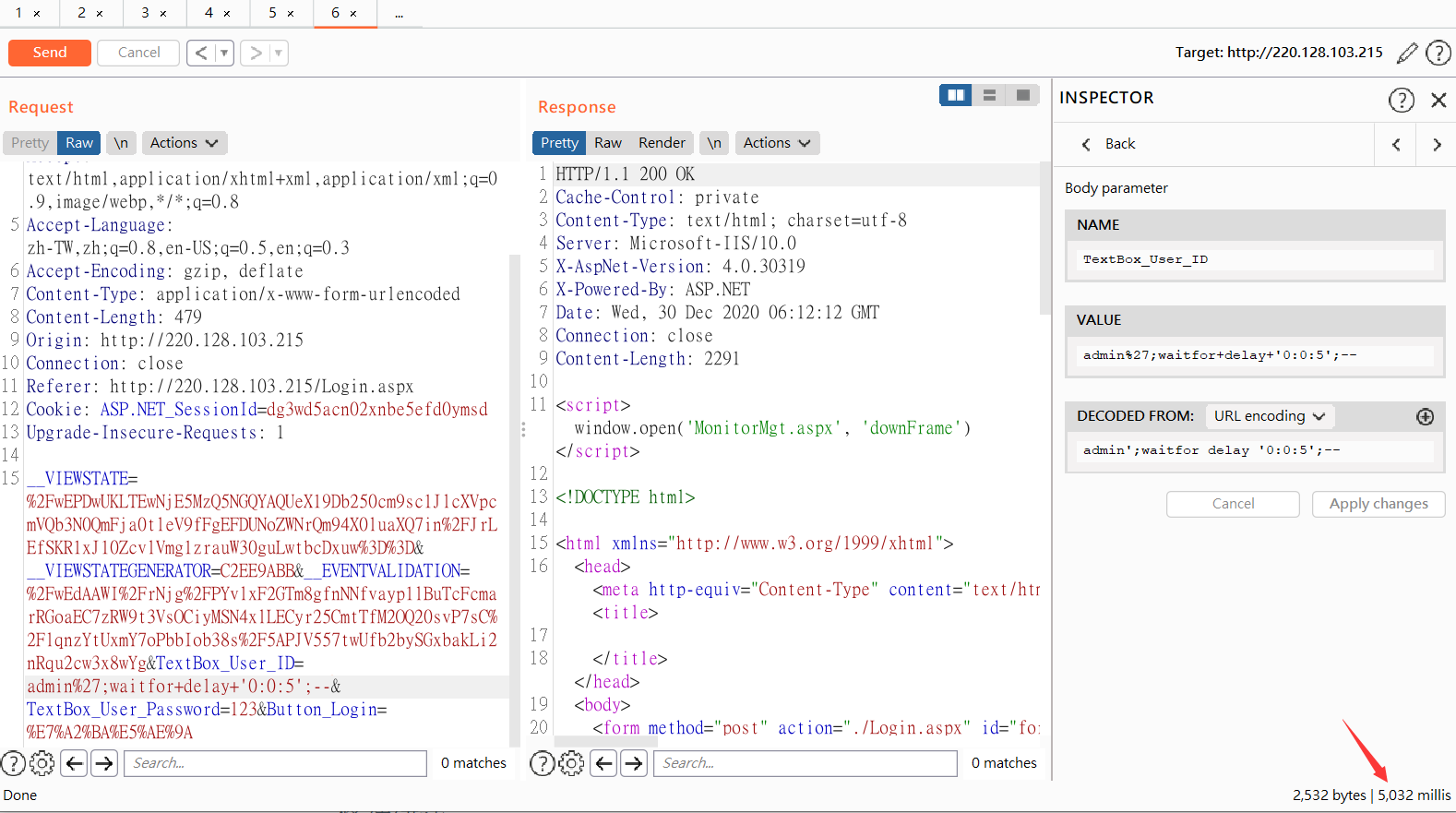This screenshot has width=1456, height=813.
Task: Go back in request history
Action: point(201,53)
